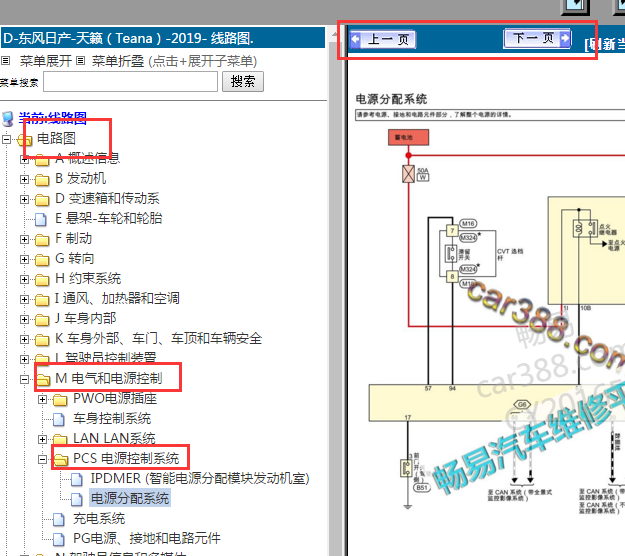The height and width of the screenshot is (556, 625).
Task: Click the page icon of 车身控制系统
Action: click(x=59, y=419)
